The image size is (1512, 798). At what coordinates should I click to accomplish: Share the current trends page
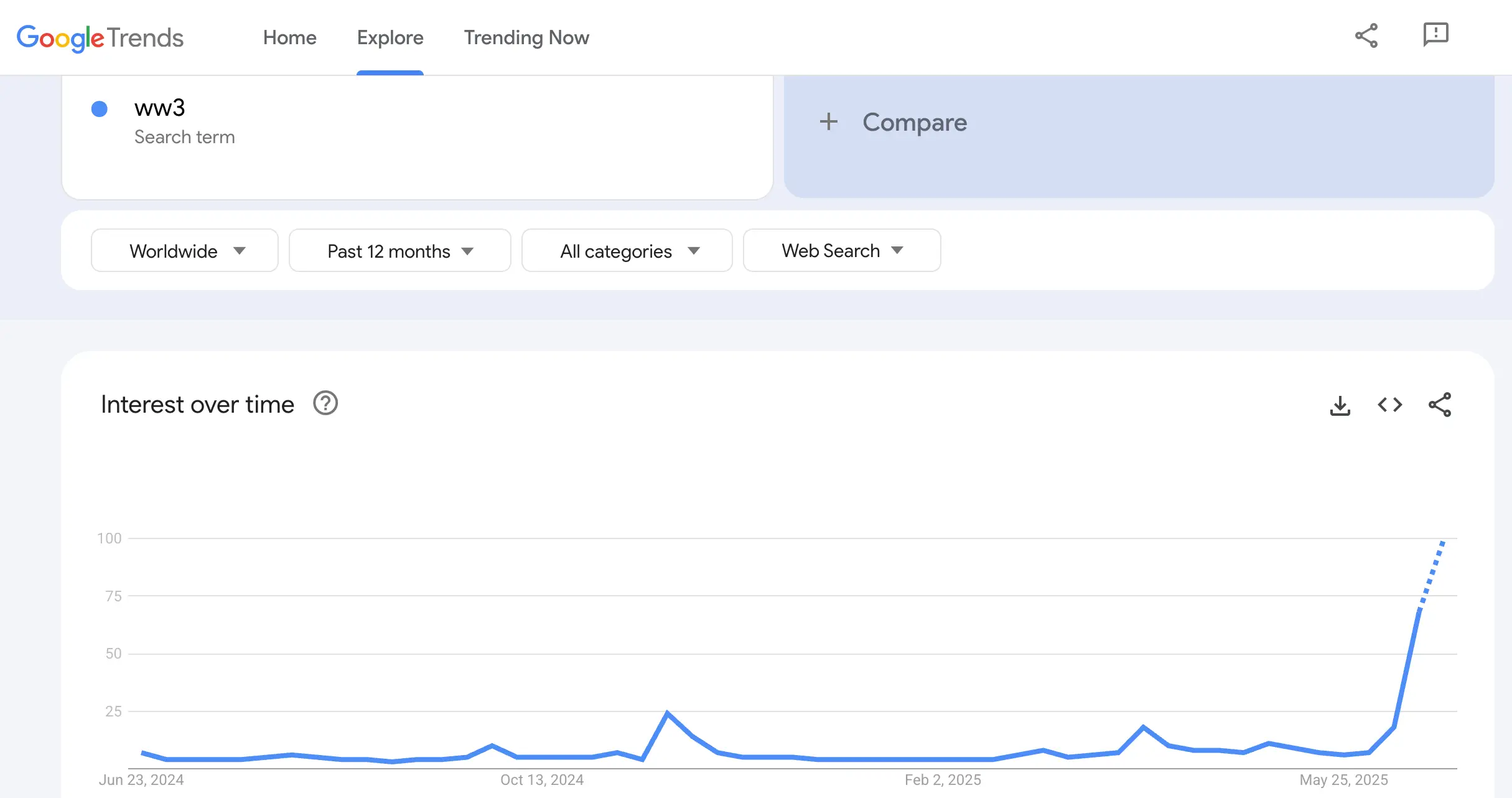(1366, 36)
